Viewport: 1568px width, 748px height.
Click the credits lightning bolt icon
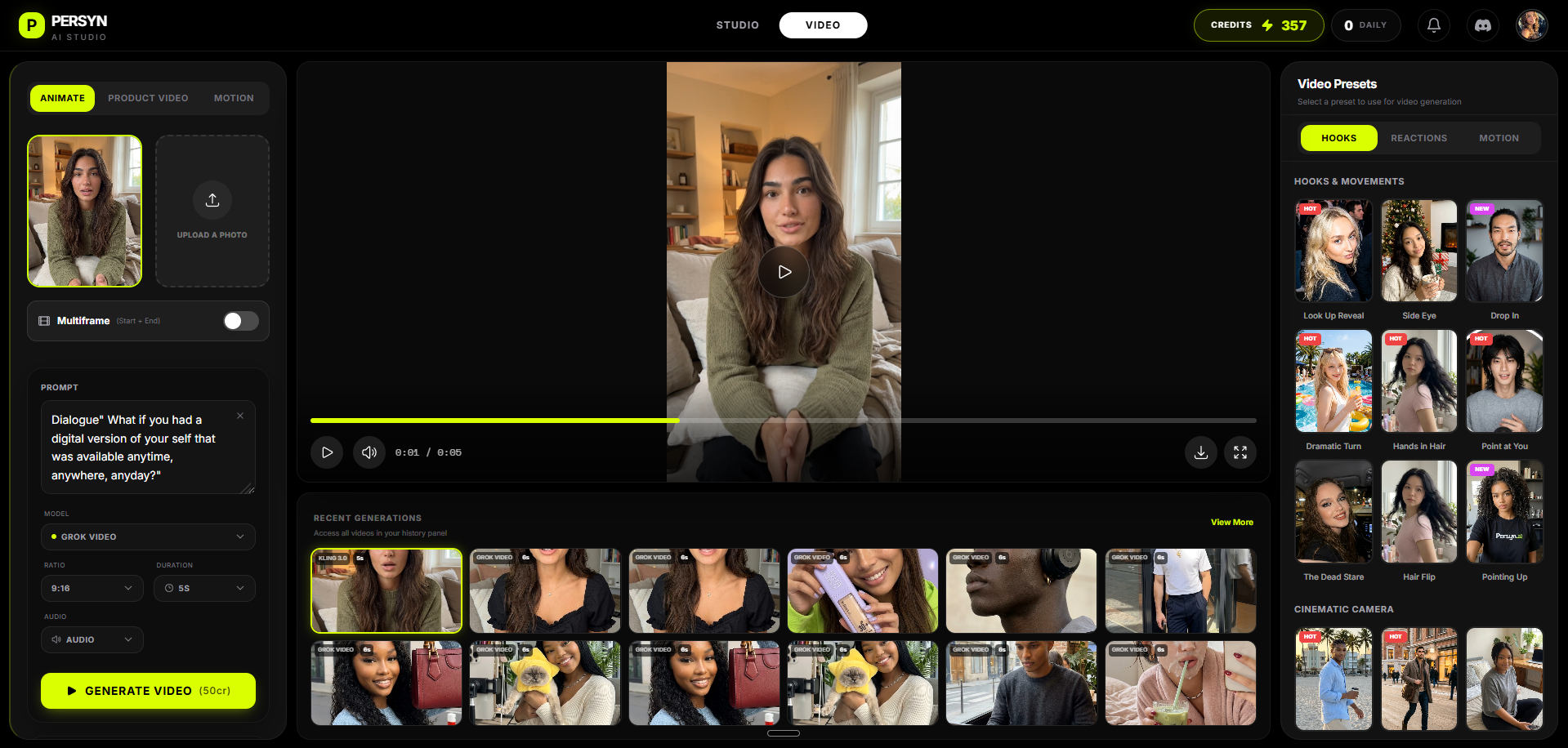click(1267, 25)
